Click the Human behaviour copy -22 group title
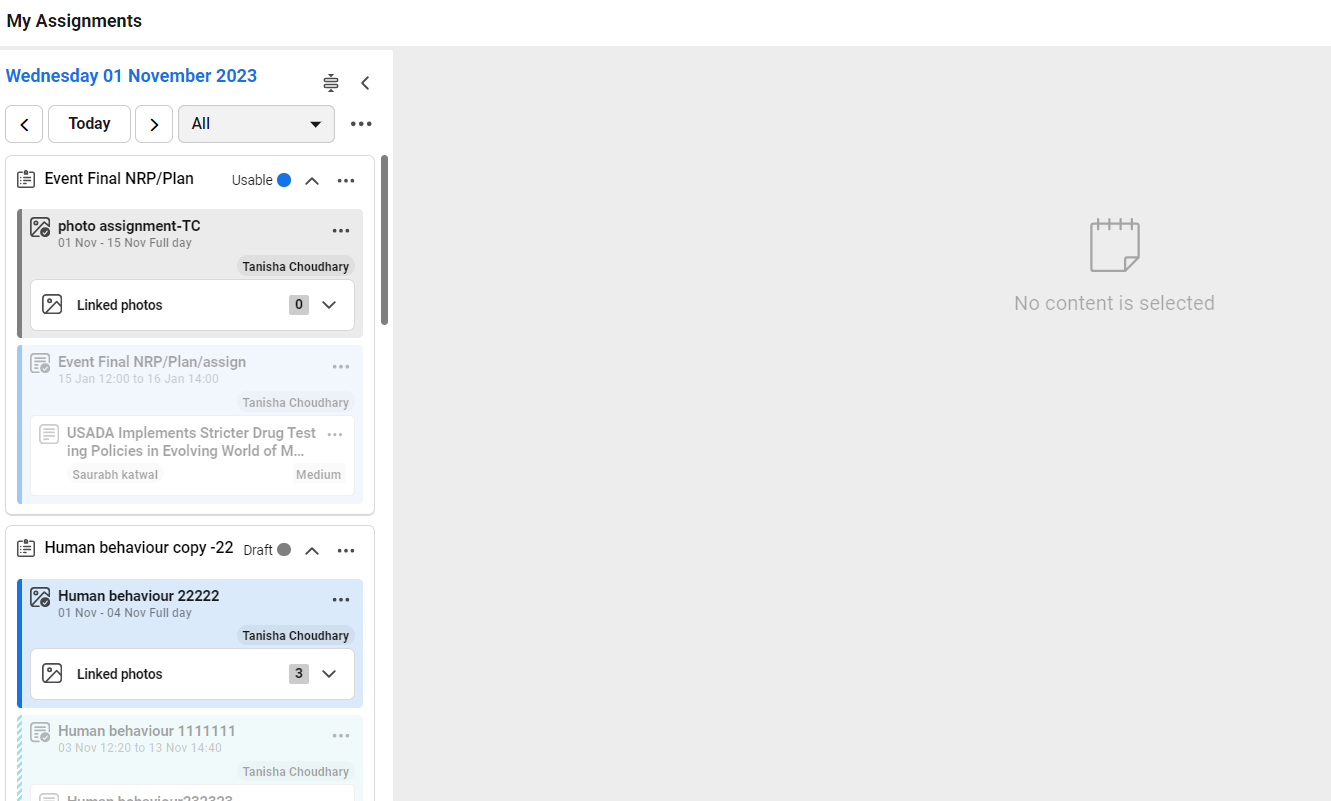Image resolution: width=1331 pixels, height=801 pixels. 139,547
